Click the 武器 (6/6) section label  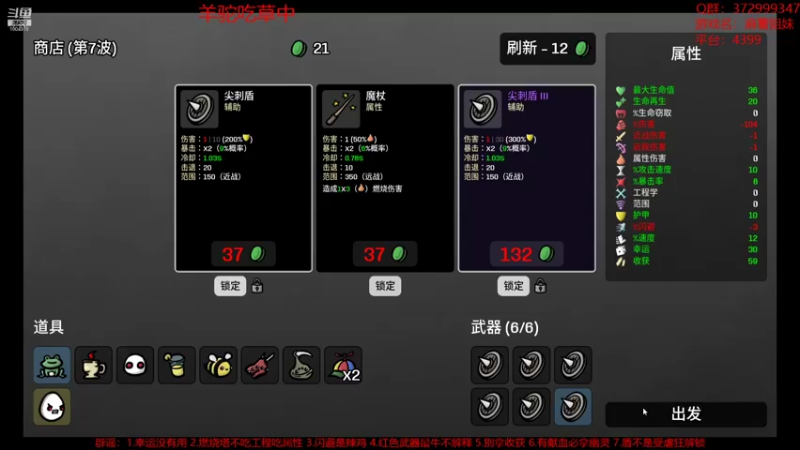pos(505,328)
